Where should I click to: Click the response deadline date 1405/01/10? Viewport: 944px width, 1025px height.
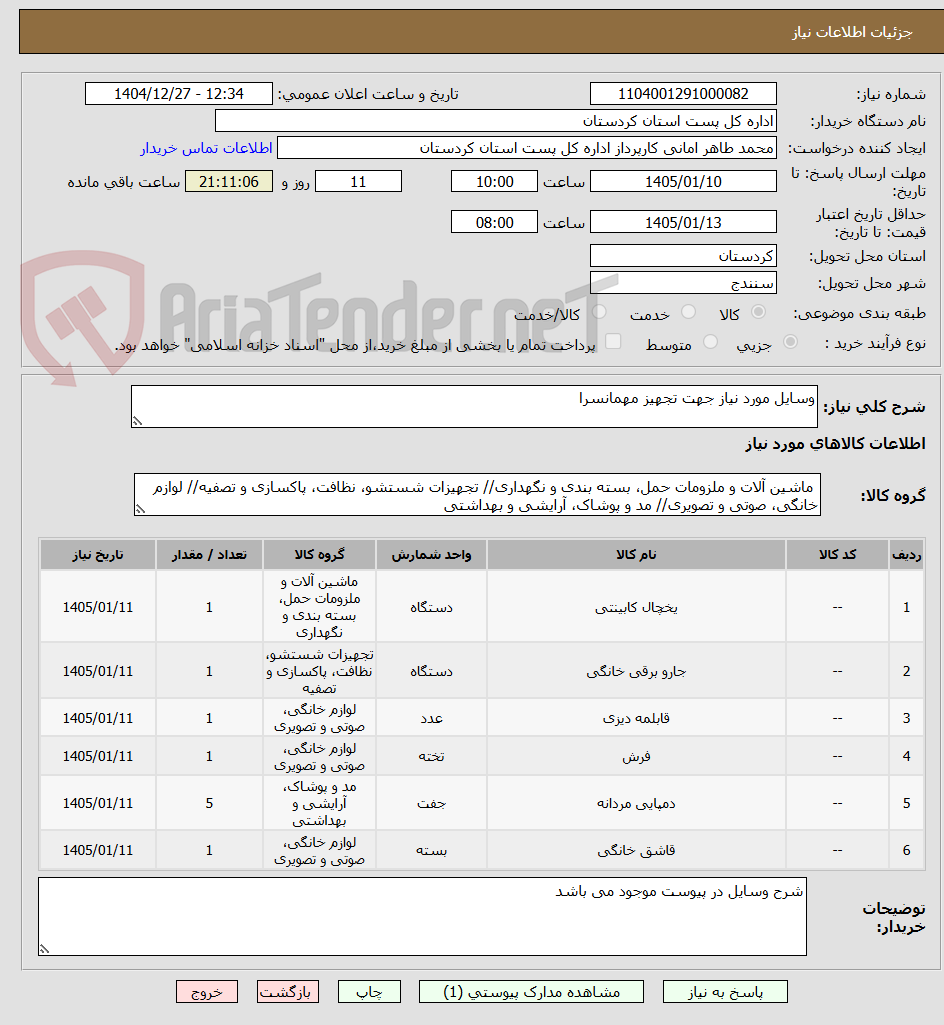[683, 182]
